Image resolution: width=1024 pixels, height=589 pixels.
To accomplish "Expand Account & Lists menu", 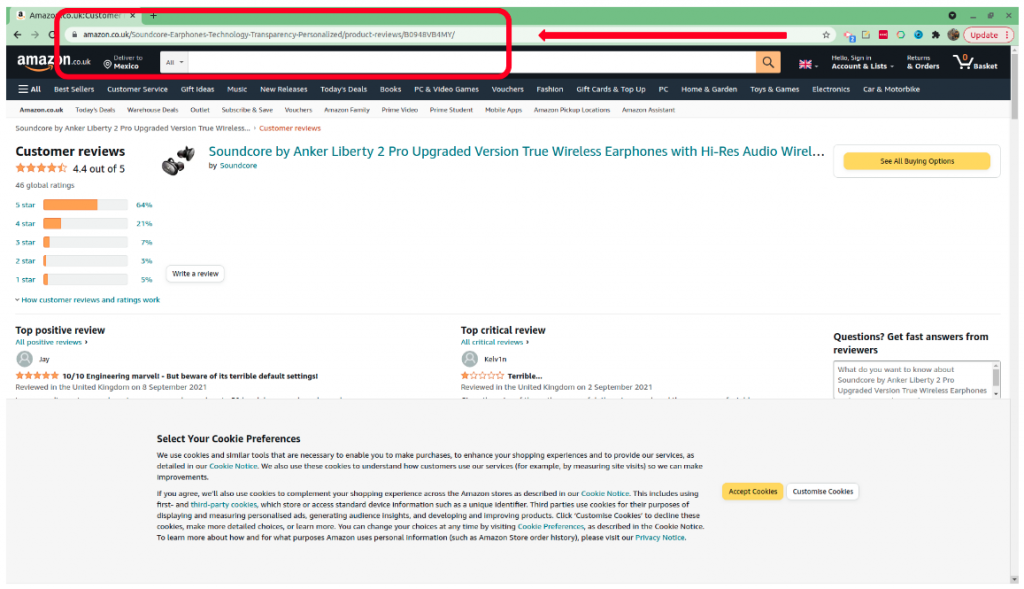I will pyautogui.click(x=862, y=63).
